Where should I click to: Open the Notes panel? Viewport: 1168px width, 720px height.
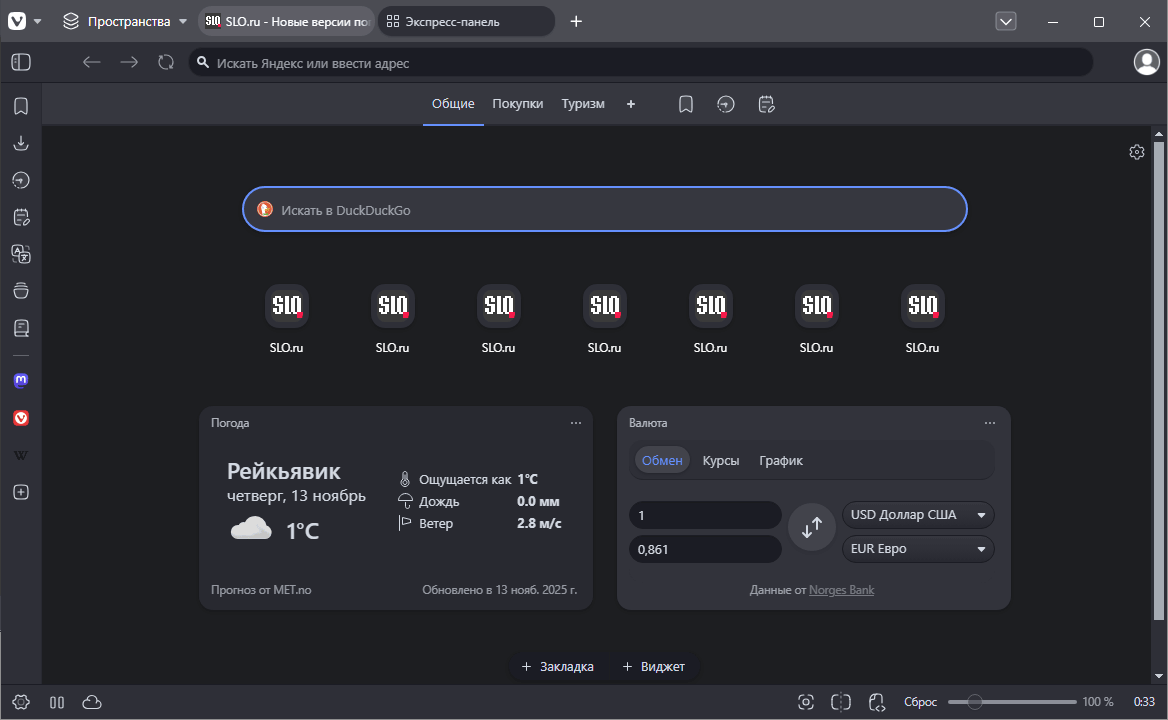[20, 217]
